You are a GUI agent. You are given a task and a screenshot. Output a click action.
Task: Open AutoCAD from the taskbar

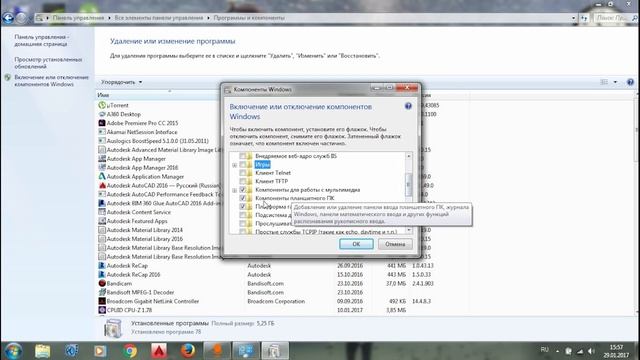click(x=159, y=351)
